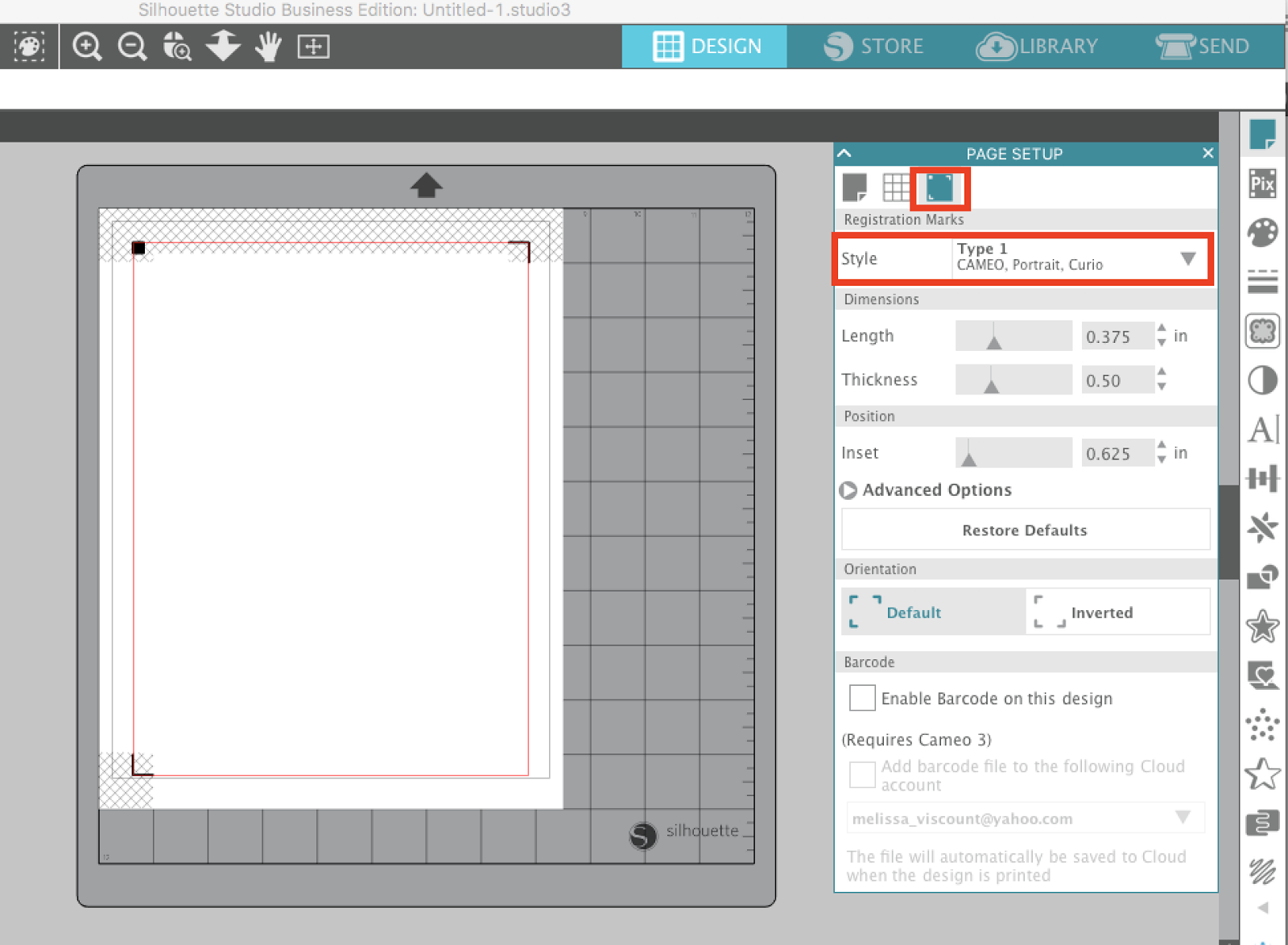
Task: Open the Sketch heart panel icon
Action: point(1262,675)
